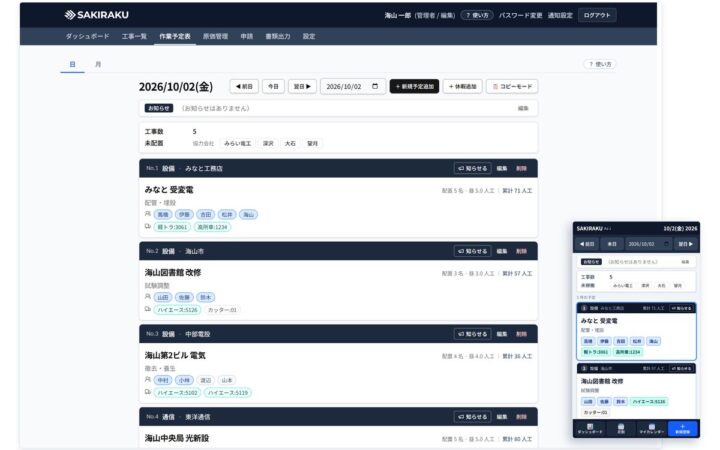The width and height of the screenshot is (720, 450).
Task: Open ダッシュボード in navigation bar
Action: [87, 36]
